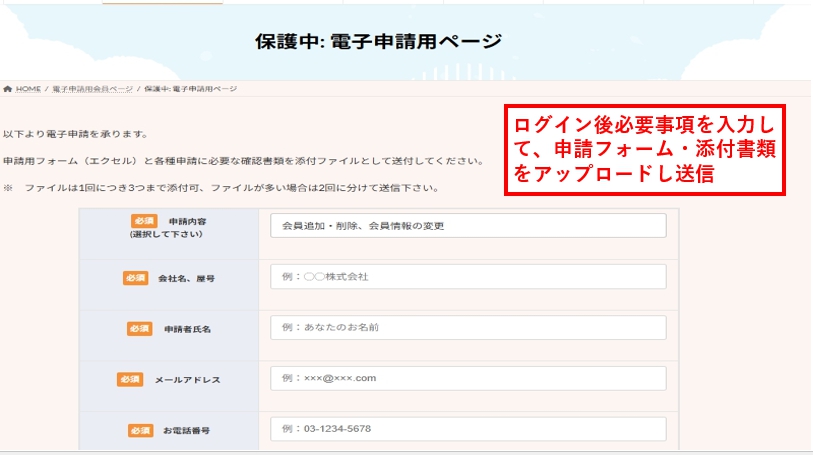Click the 必須 badge beside 会社名、屋号
Screen dimensions: 813x455
(136, 278)
